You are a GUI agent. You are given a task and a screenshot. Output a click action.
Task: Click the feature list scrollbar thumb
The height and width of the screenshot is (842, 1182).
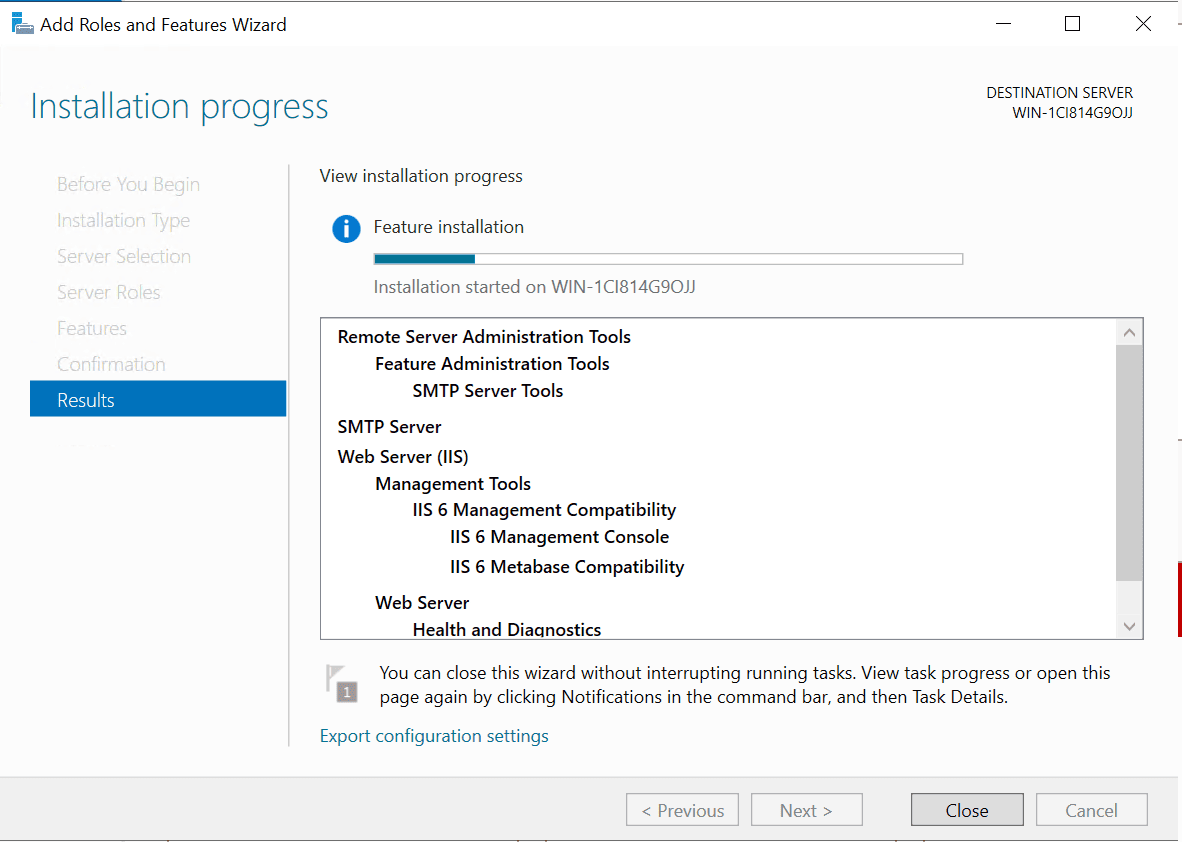[1129, 462]
